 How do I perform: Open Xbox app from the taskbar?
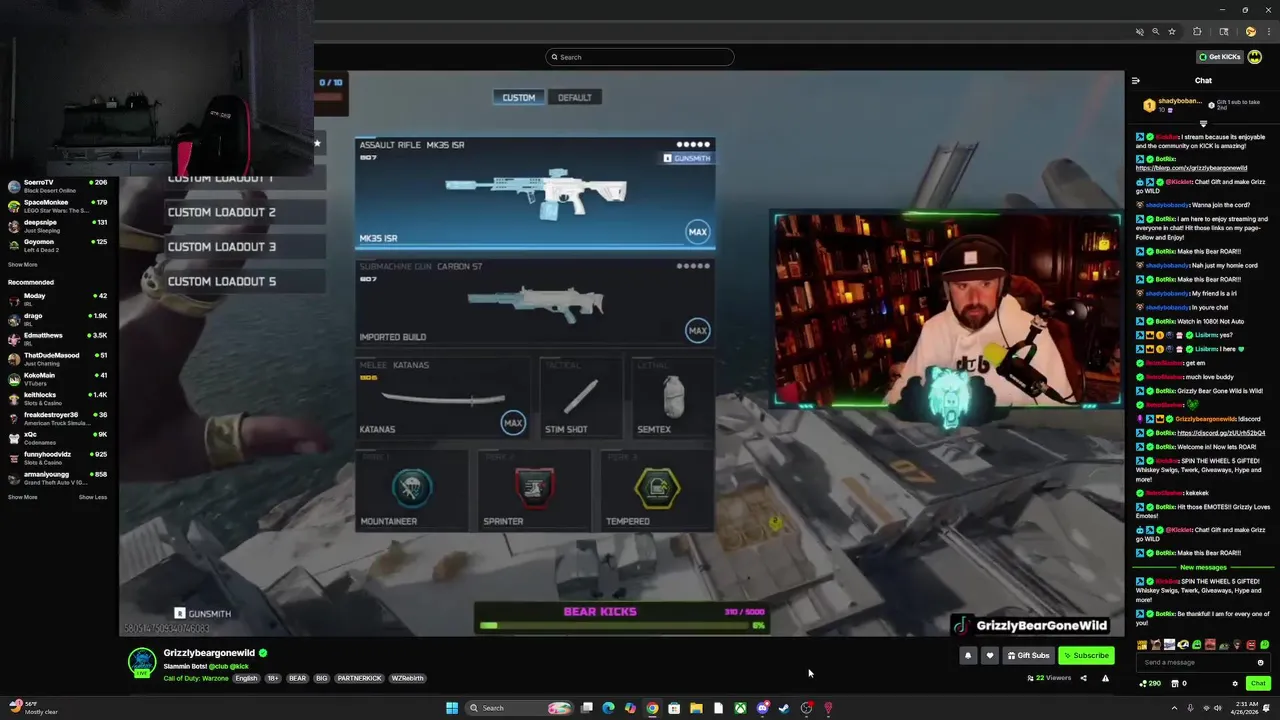[x=740, y=708]
